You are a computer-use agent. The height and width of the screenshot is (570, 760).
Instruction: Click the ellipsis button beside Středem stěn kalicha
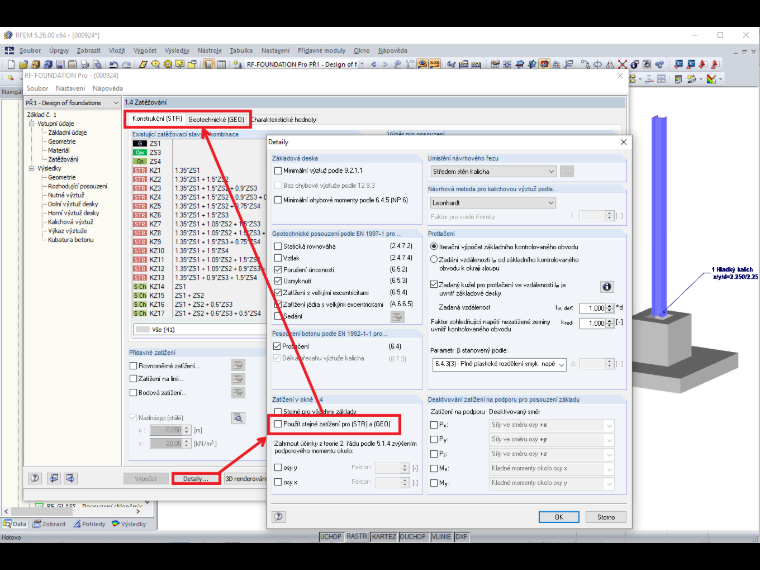tap(567, 171)
